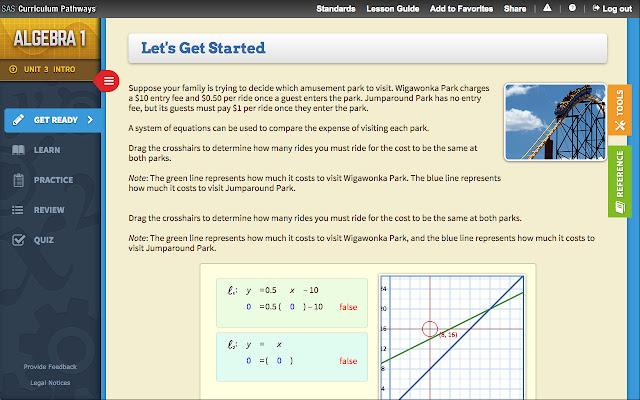640x400 pixels.
Task: Click the second equation text y = x
Action: point(264,344)
